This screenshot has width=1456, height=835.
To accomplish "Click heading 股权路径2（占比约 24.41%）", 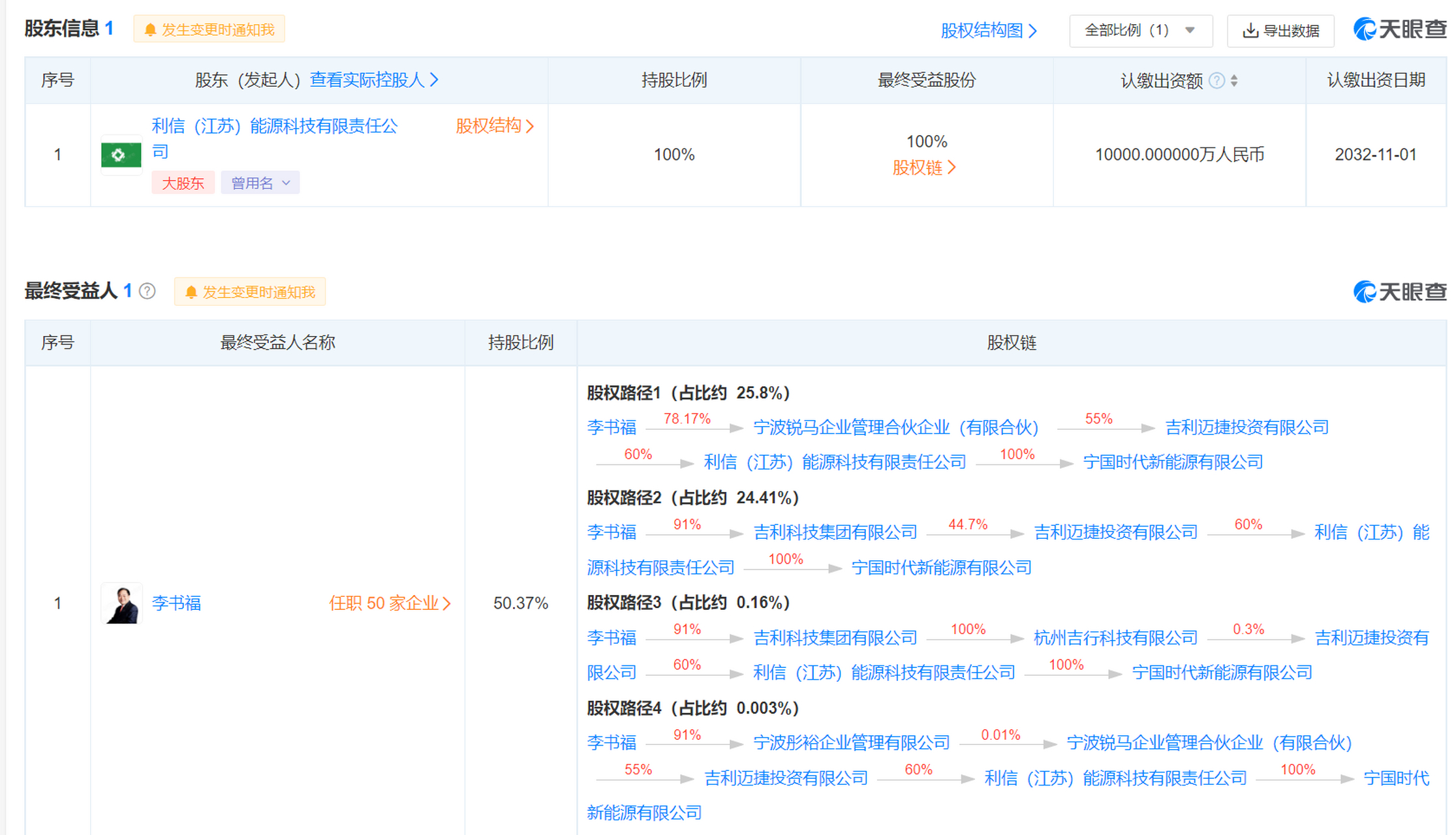I will 693,498.
